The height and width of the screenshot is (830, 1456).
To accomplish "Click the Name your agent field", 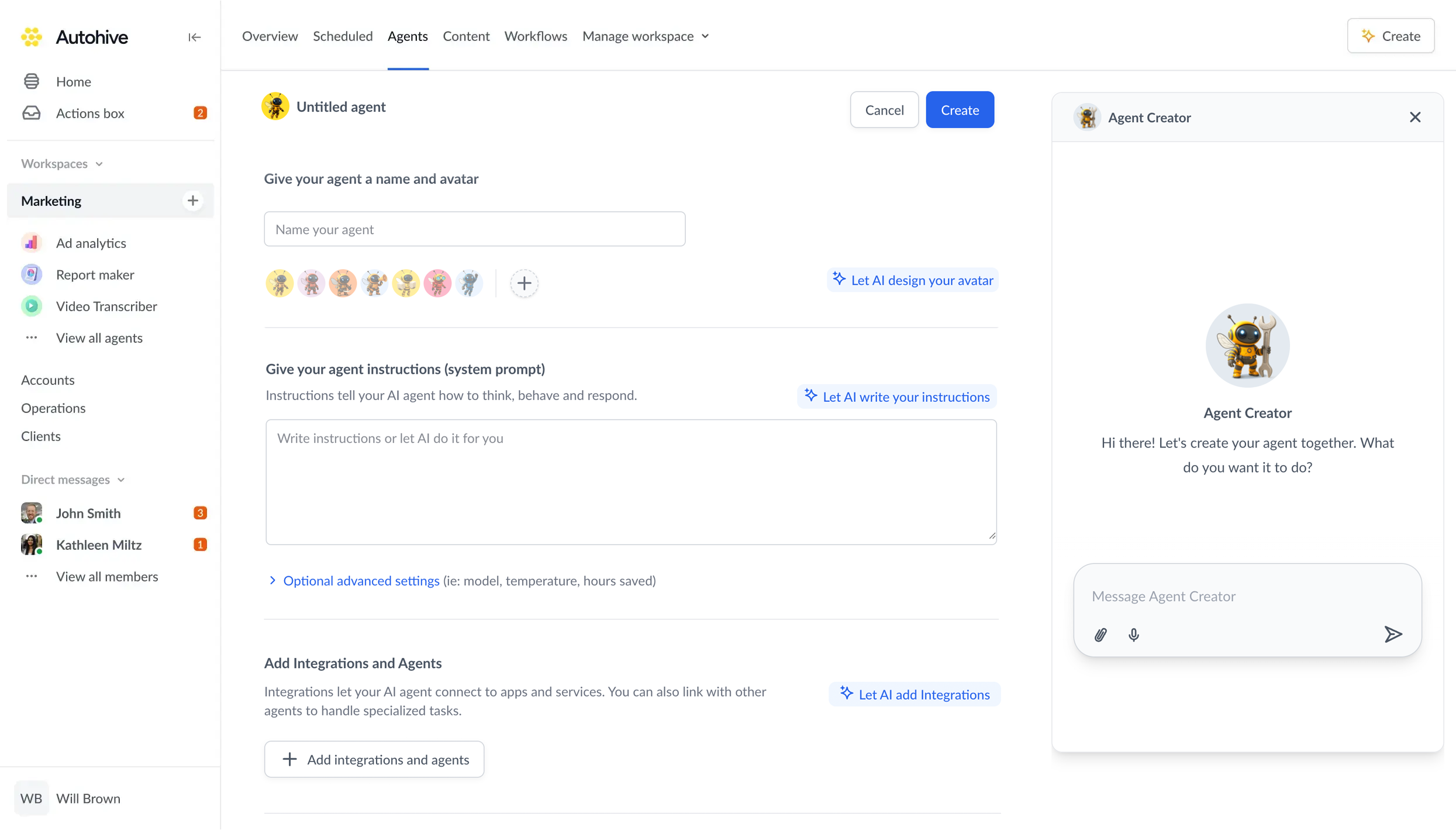I will coord(474,229).
